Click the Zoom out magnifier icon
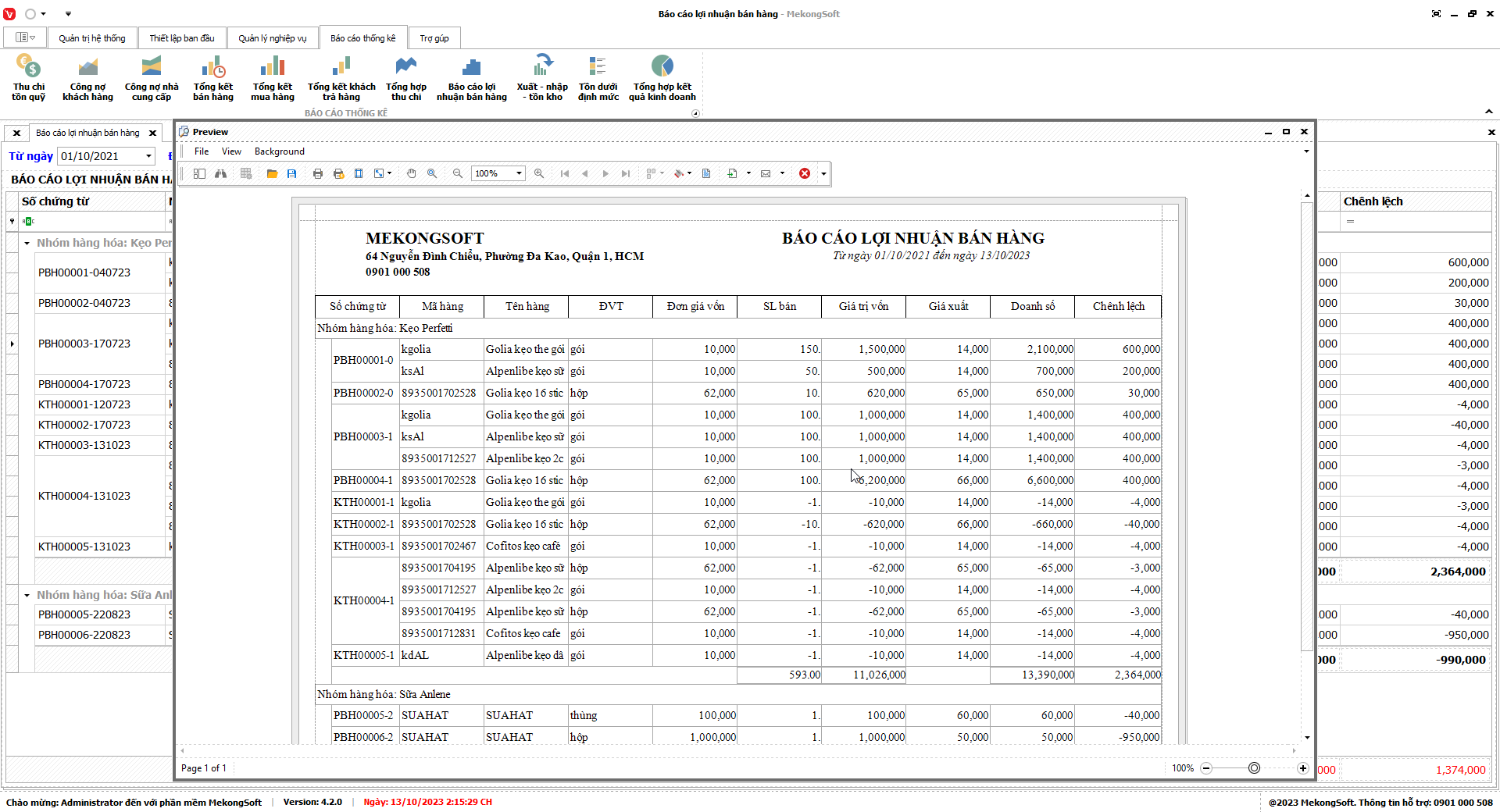The image size is (1500, 812). [458, 173]
